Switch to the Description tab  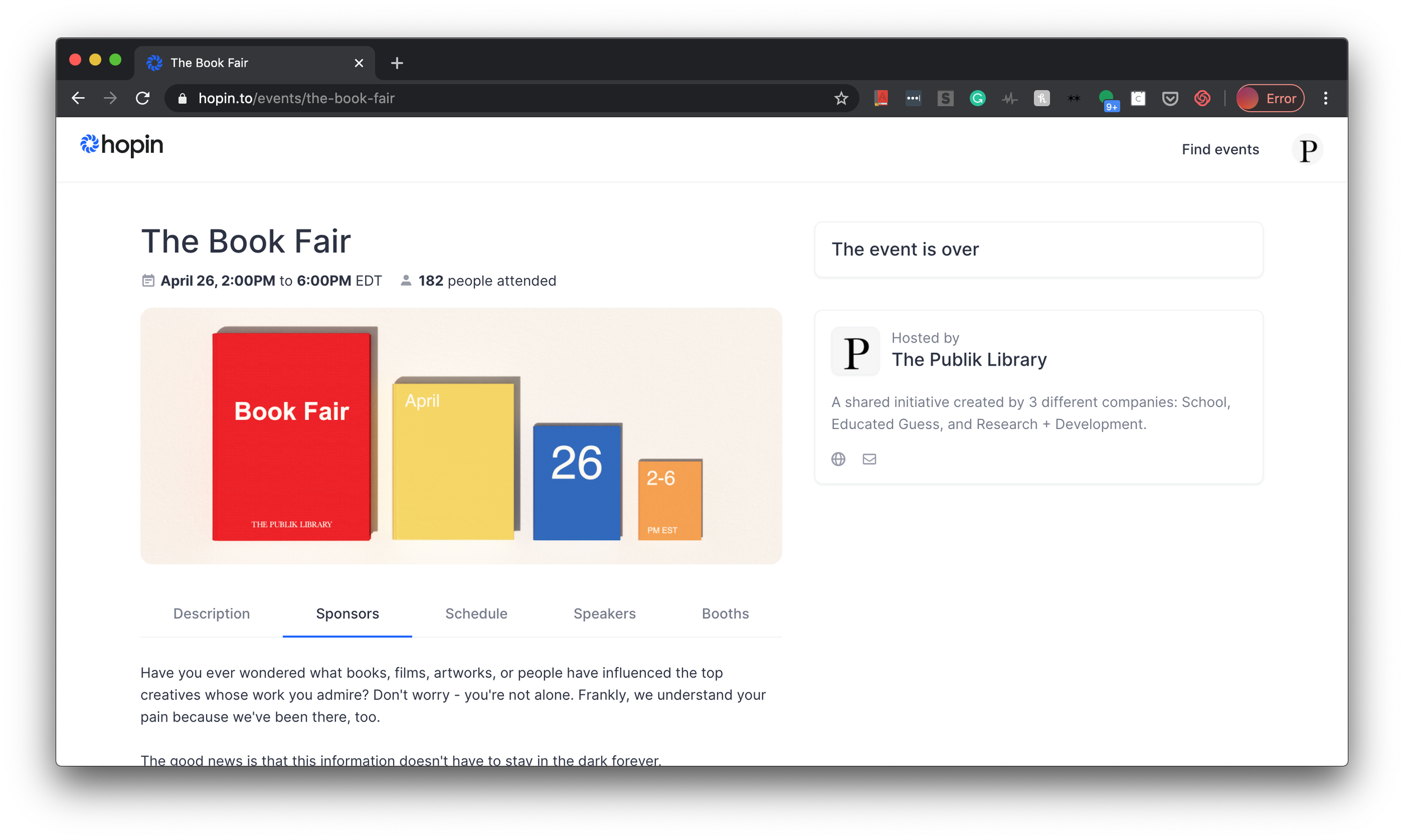pyautogui.click(x=211, y=614)
